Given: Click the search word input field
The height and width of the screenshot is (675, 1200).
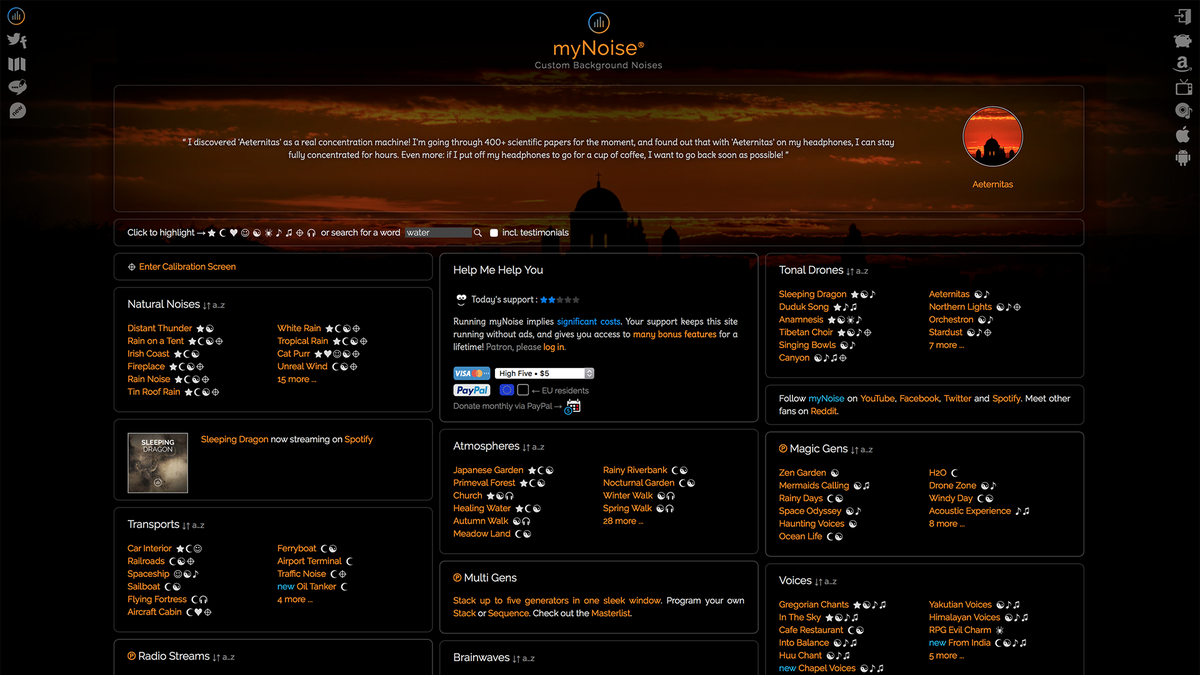Looking at the screenshot, I should (438, 233).
